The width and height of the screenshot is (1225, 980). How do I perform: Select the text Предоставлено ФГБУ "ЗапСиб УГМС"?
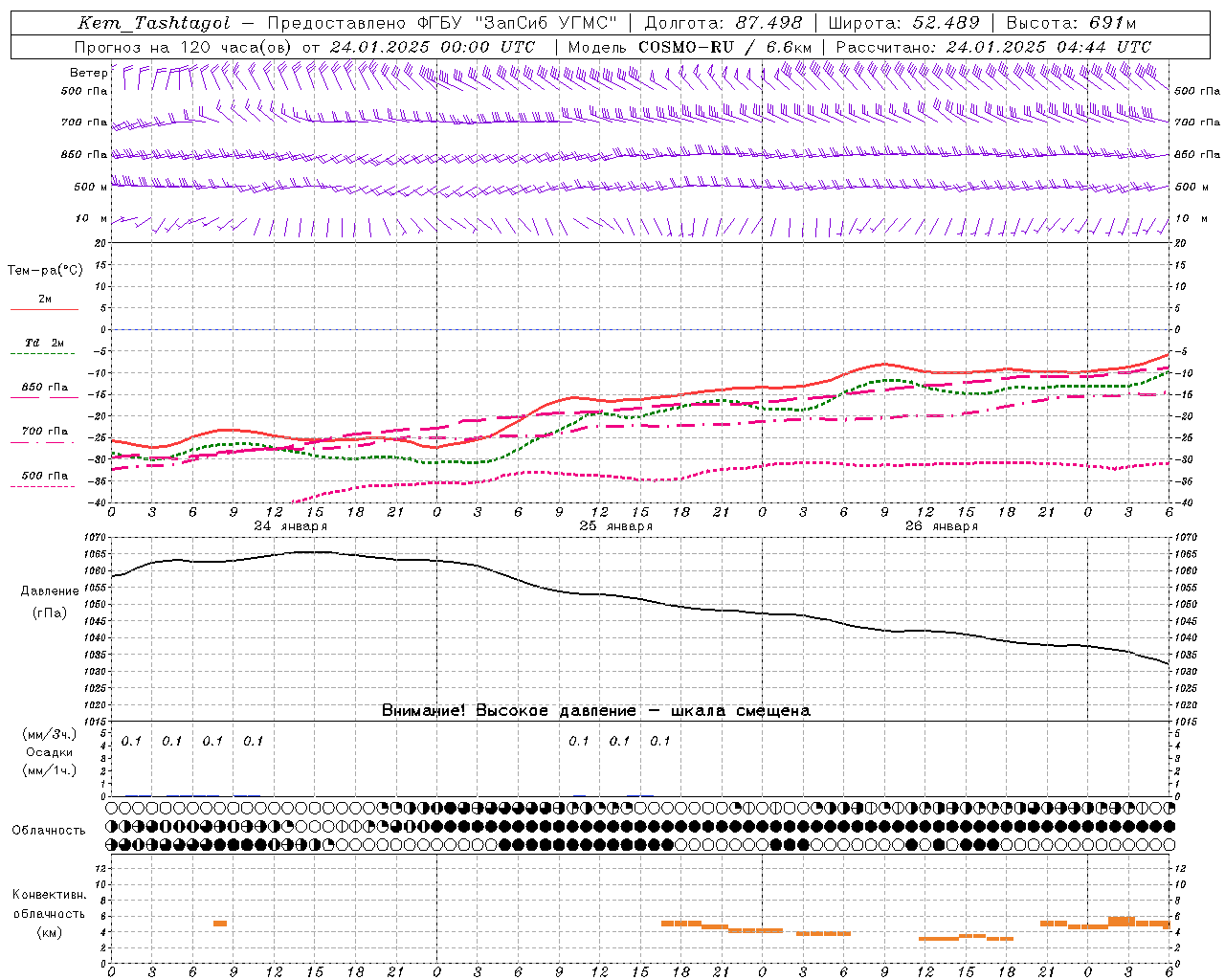tap(442, 23)
